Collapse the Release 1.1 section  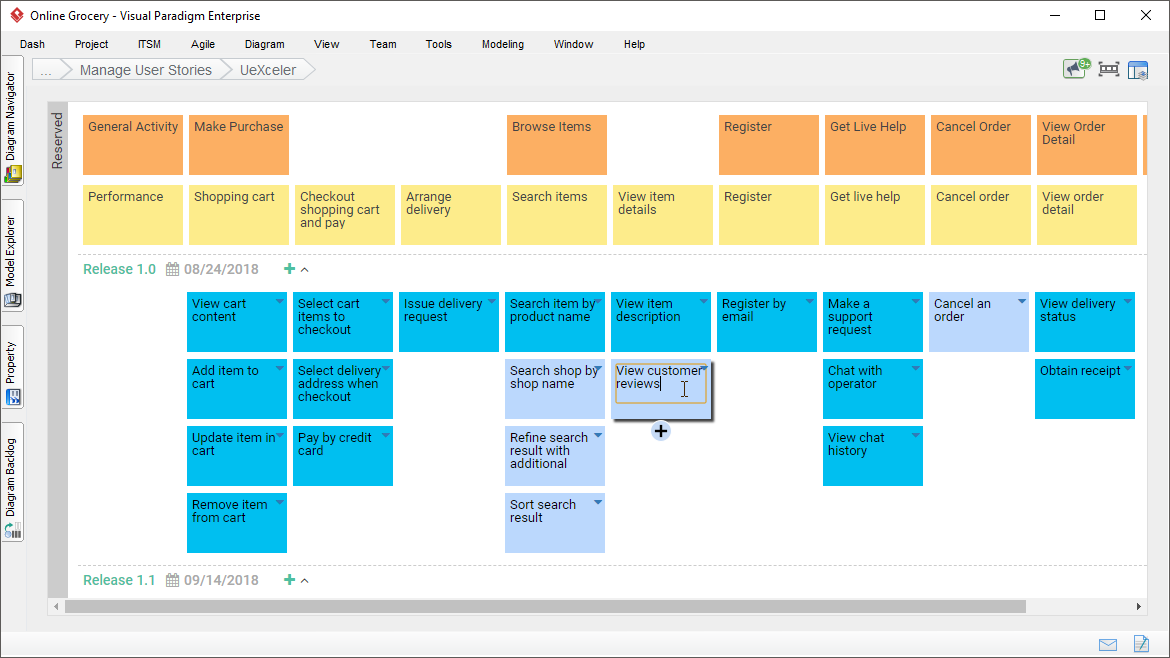(x=303, y=580)
